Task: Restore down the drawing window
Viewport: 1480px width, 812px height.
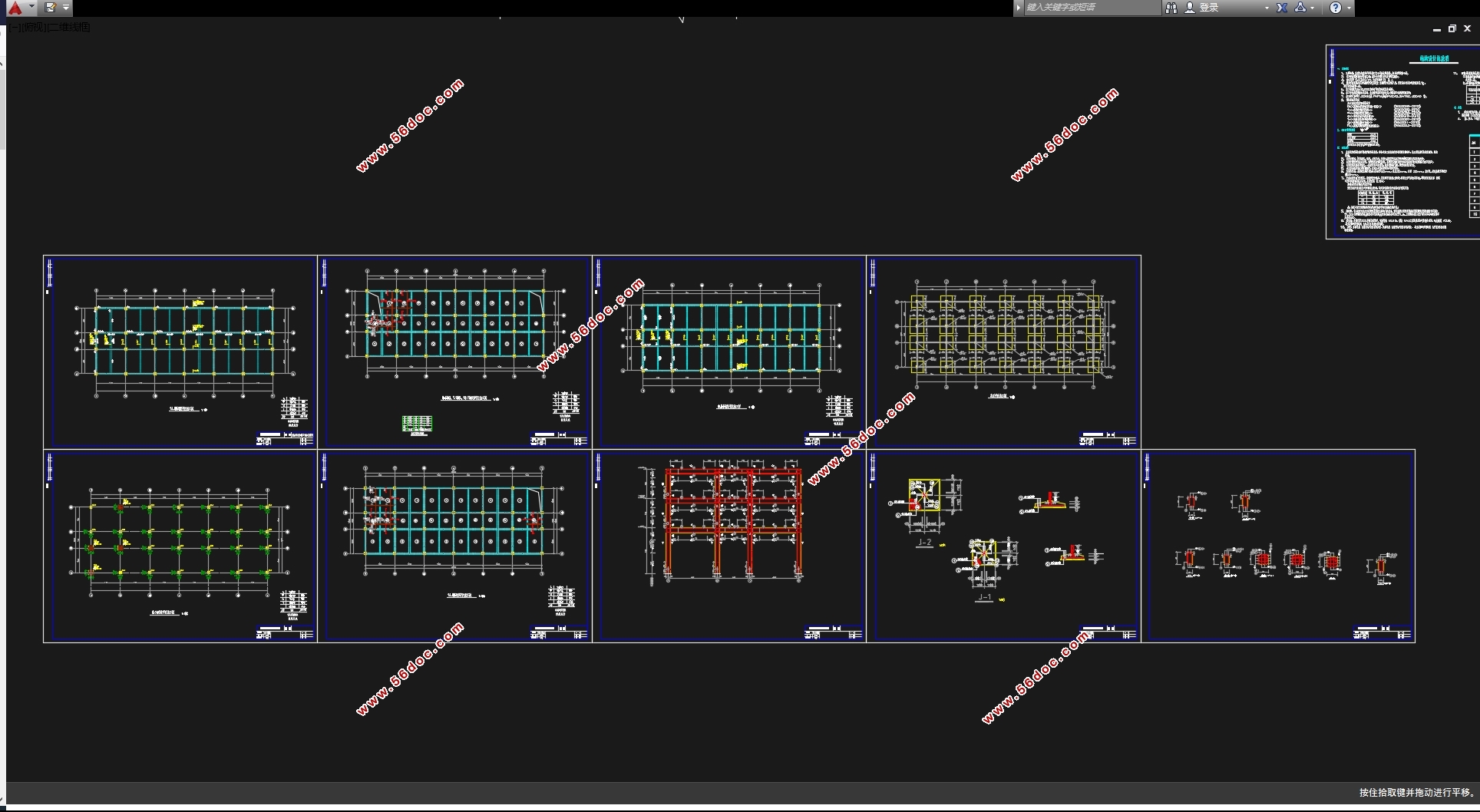Action: pyautogui.click(x=1452, y=28)
